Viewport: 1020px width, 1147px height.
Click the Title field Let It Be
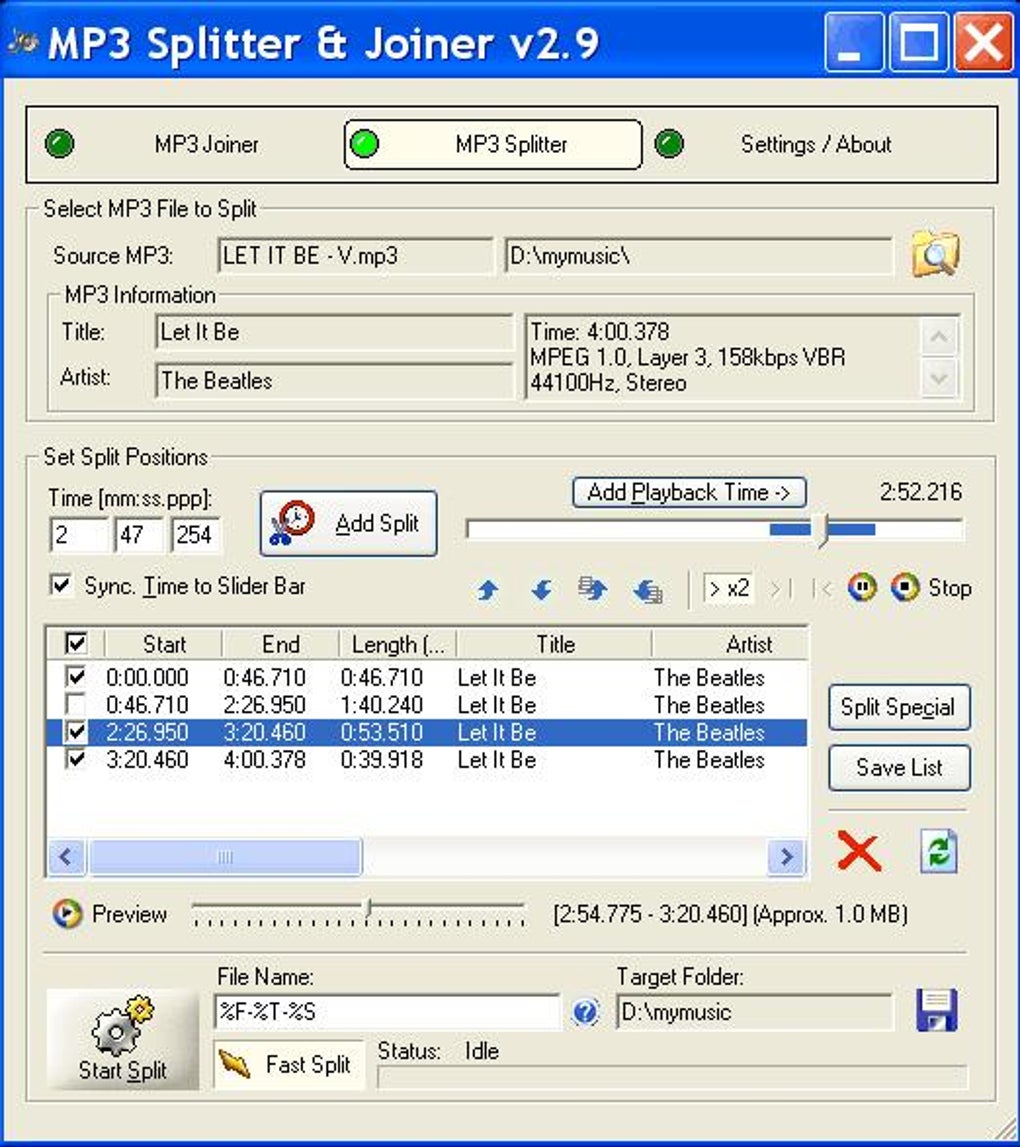(334, 332)
